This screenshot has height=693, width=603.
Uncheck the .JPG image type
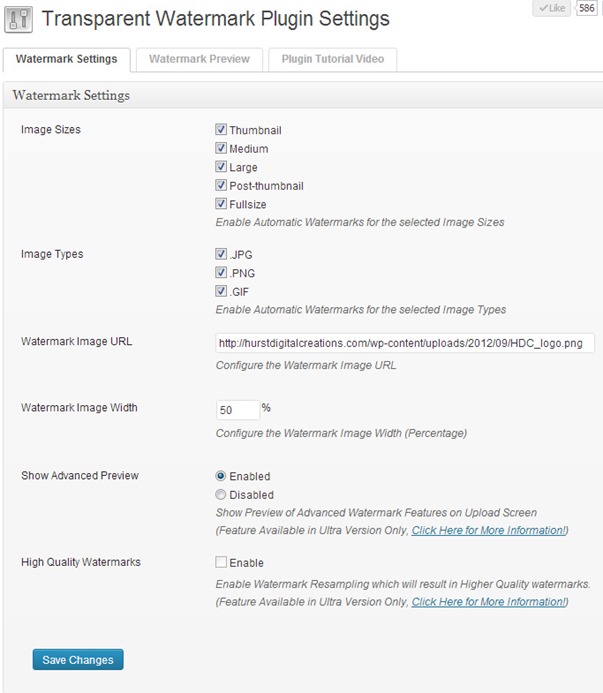(x=221, y=254)
